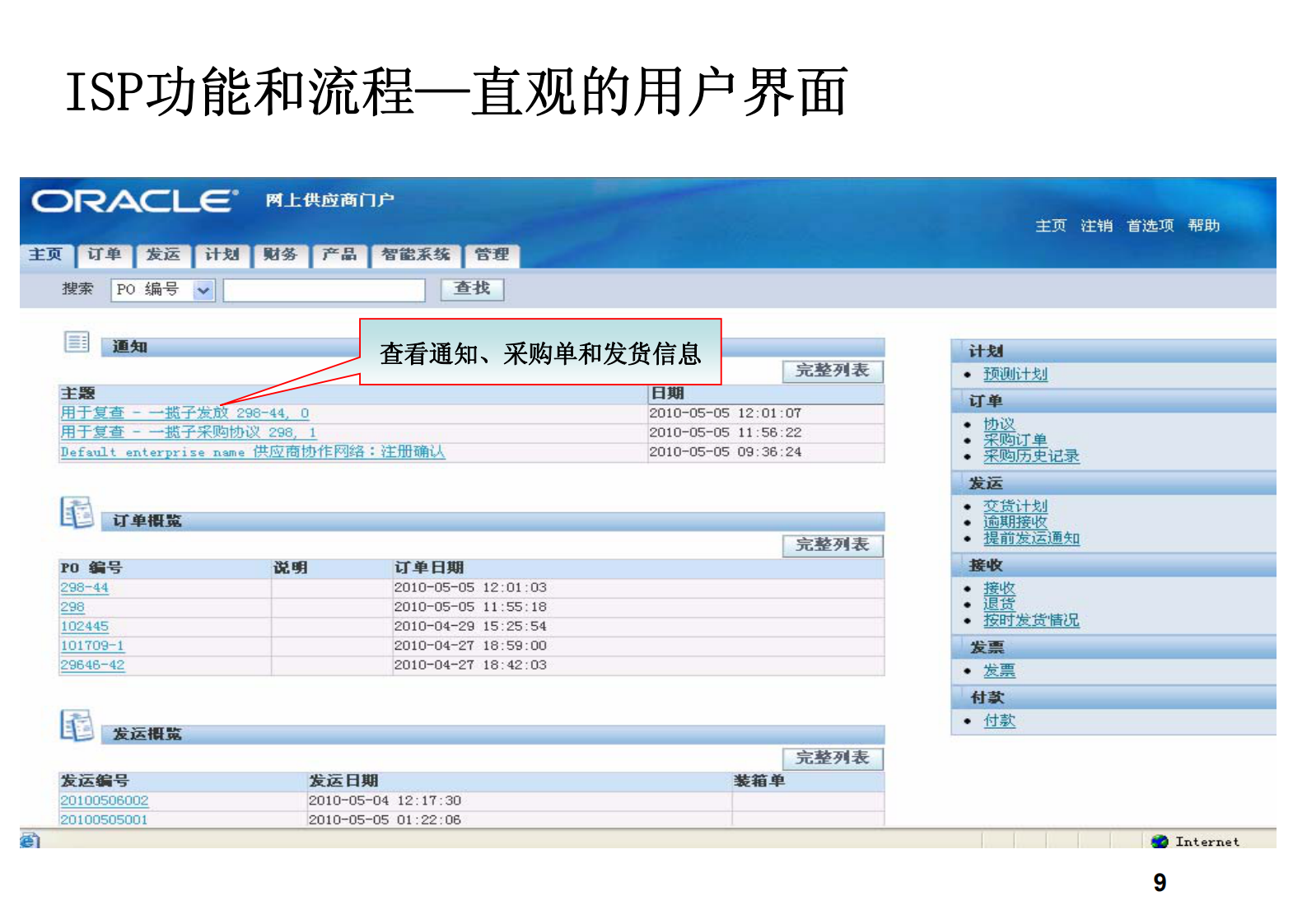Click the 注销 logout link
Image resolution: width=1307 pixels, height=924 pixels.
point(1096,226)
